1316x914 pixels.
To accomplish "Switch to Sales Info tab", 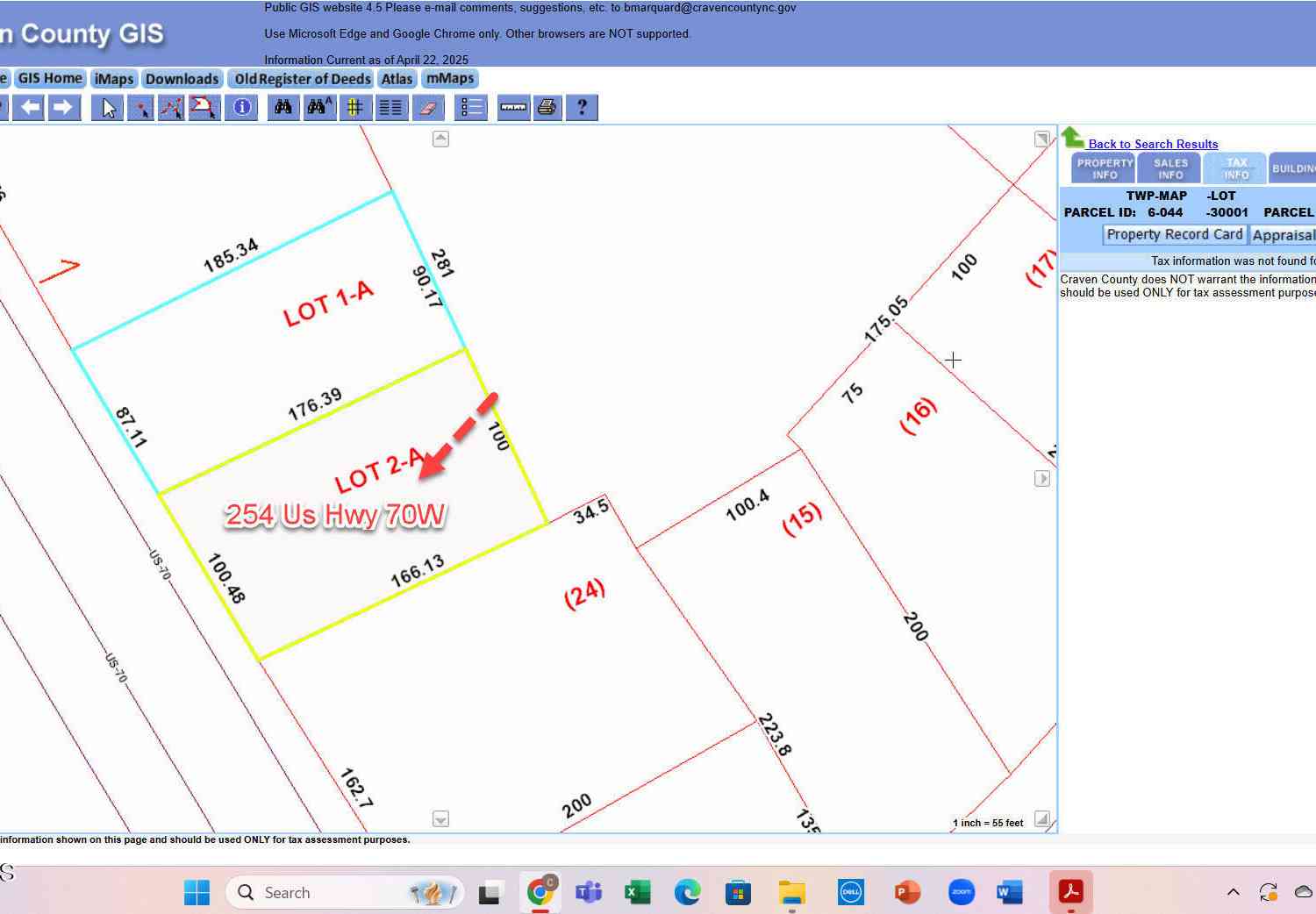I will click(1170, 168).
